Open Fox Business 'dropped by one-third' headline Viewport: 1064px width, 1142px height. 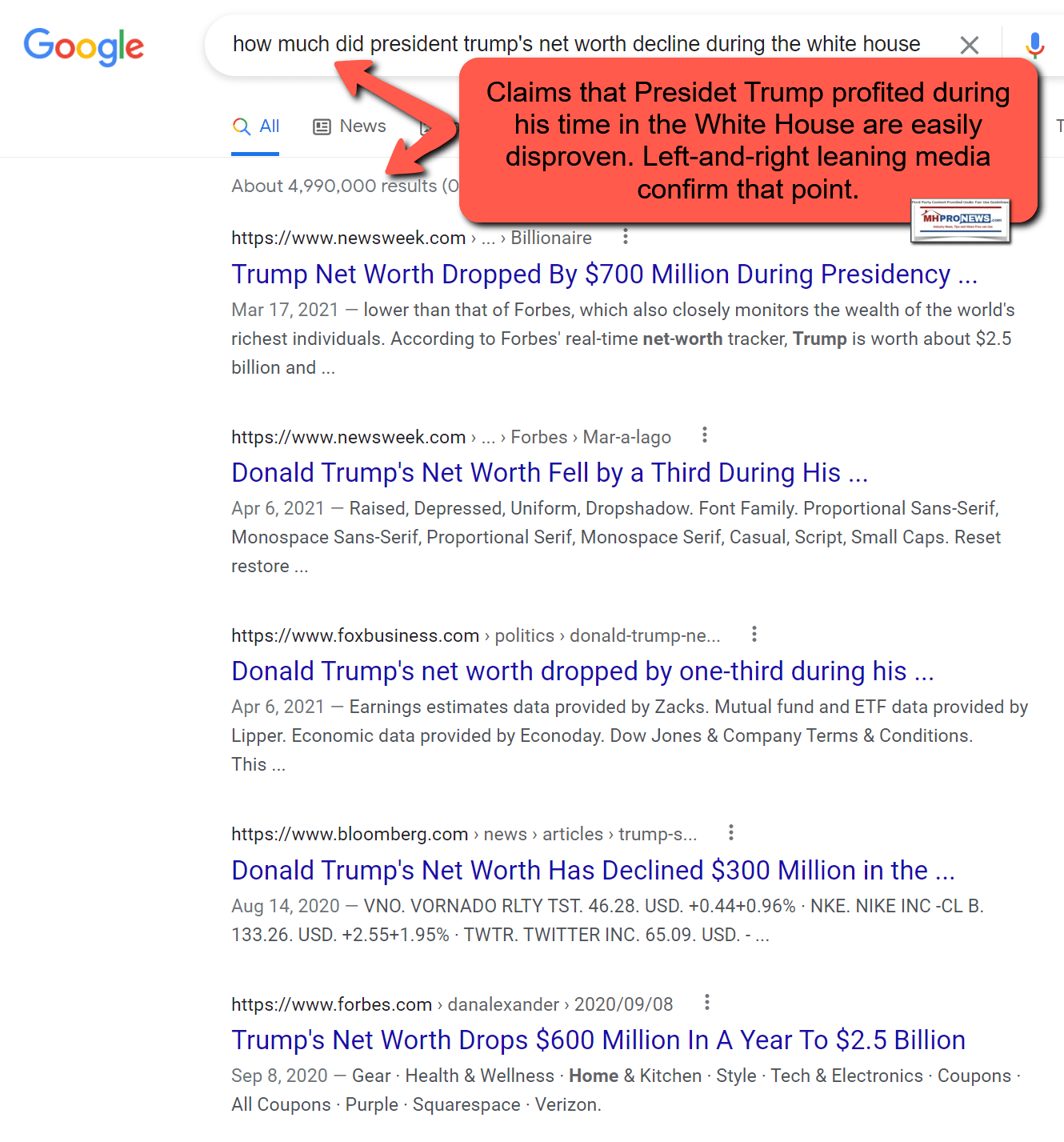[582, 671]
